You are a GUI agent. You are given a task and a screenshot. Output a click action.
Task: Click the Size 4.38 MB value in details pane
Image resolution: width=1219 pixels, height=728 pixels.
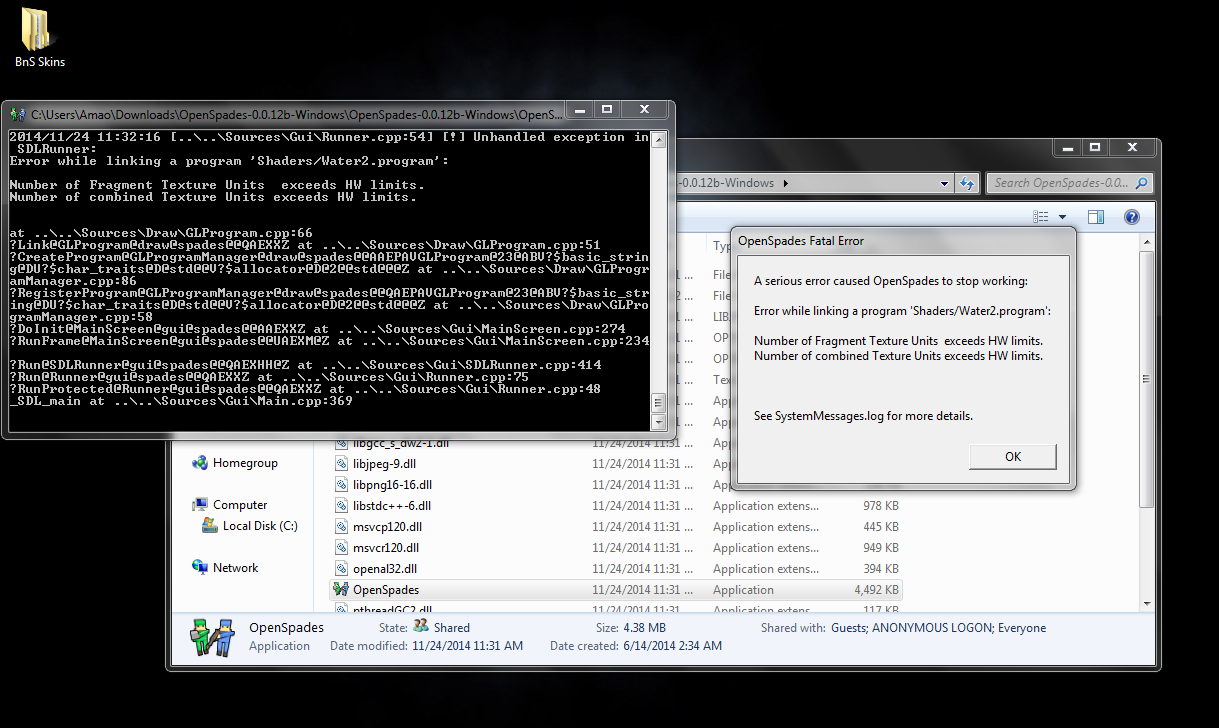click(x=645, y=628)
